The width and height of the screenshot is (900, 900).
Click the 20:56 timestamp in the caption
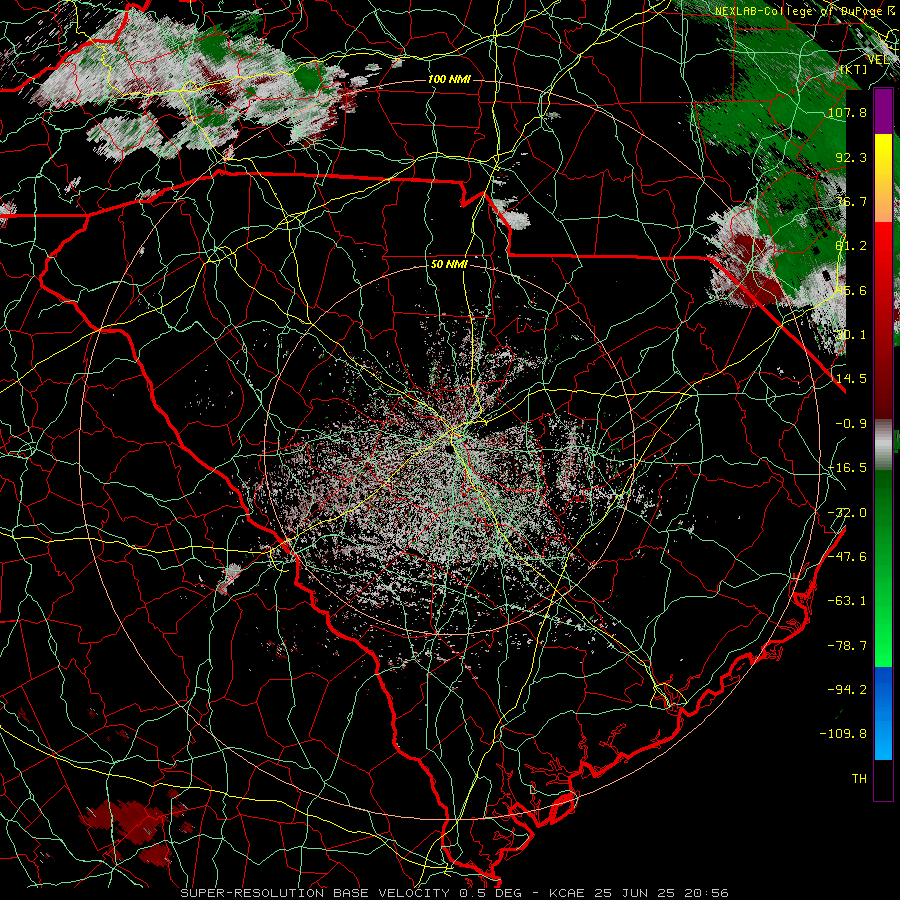(708, 893)
